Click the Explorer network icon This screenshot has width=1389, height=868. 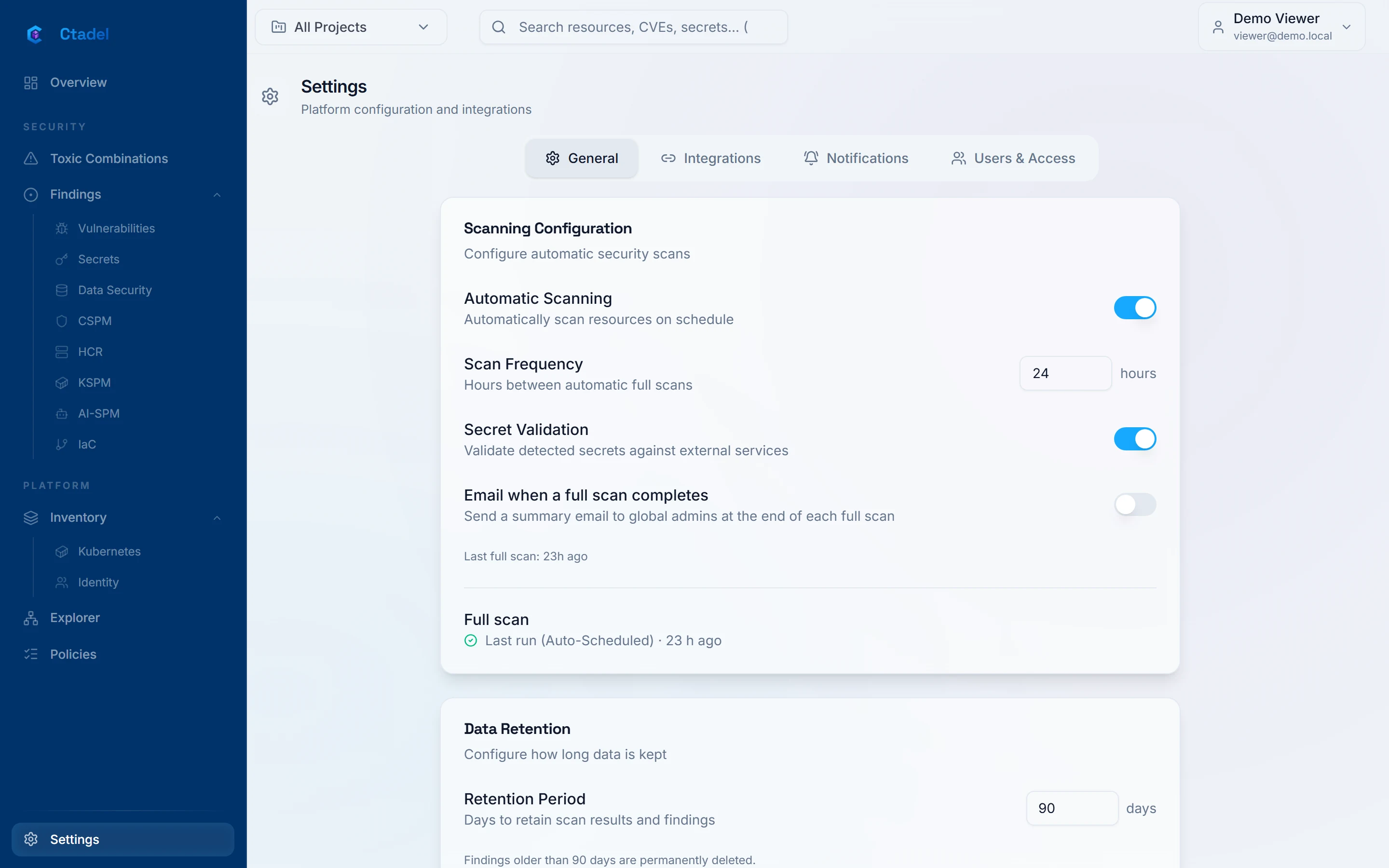click(31, 618)
